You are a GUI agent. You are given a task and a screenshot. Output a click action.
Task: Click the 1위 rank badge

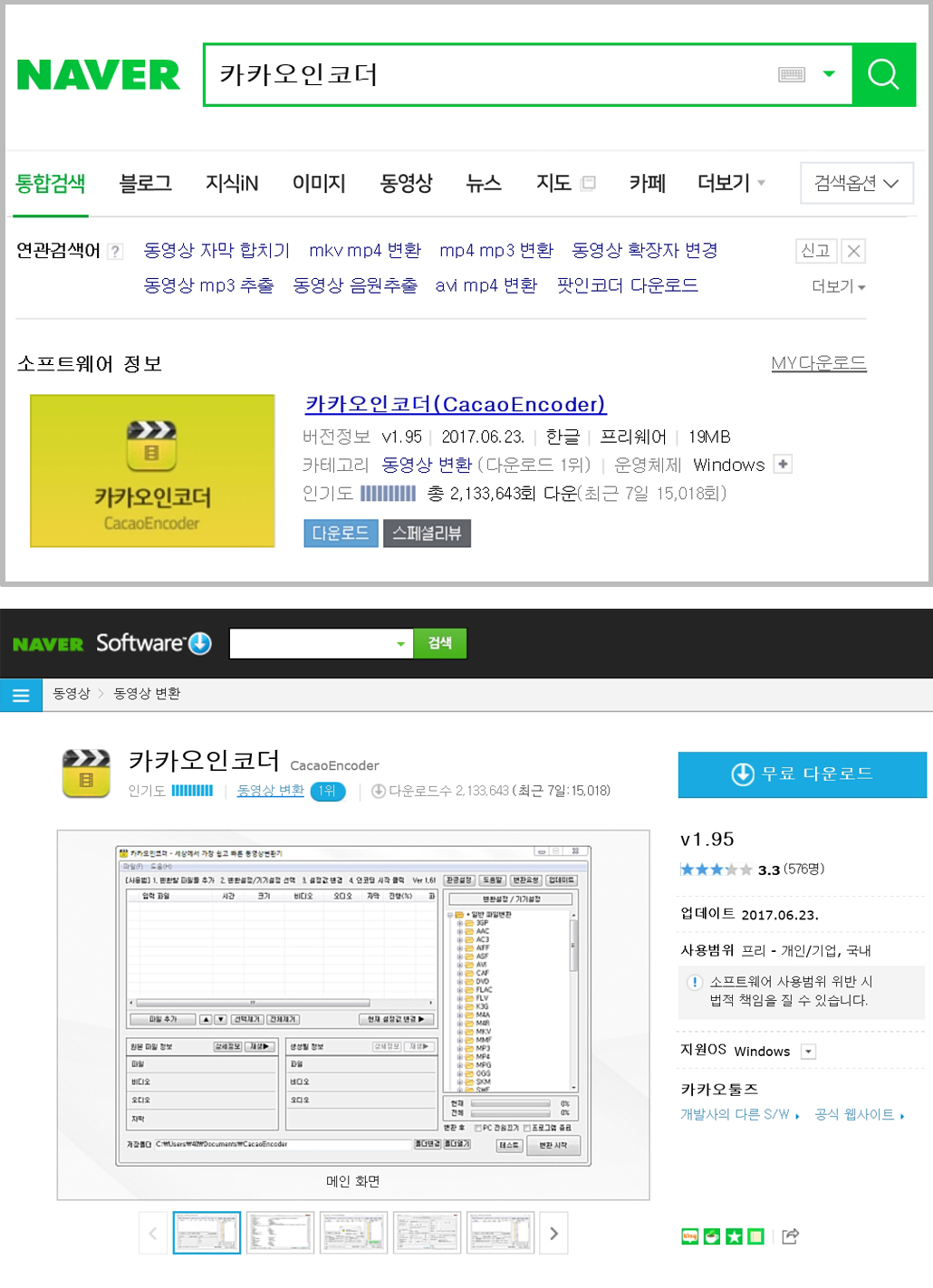pyautogui.click(x=327, y=791)
